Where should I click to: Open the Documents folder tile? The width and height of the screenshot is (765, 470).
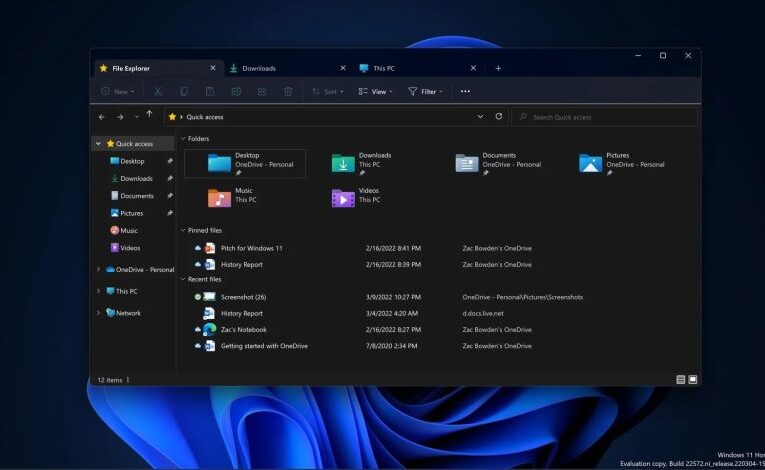coord(498,163)
